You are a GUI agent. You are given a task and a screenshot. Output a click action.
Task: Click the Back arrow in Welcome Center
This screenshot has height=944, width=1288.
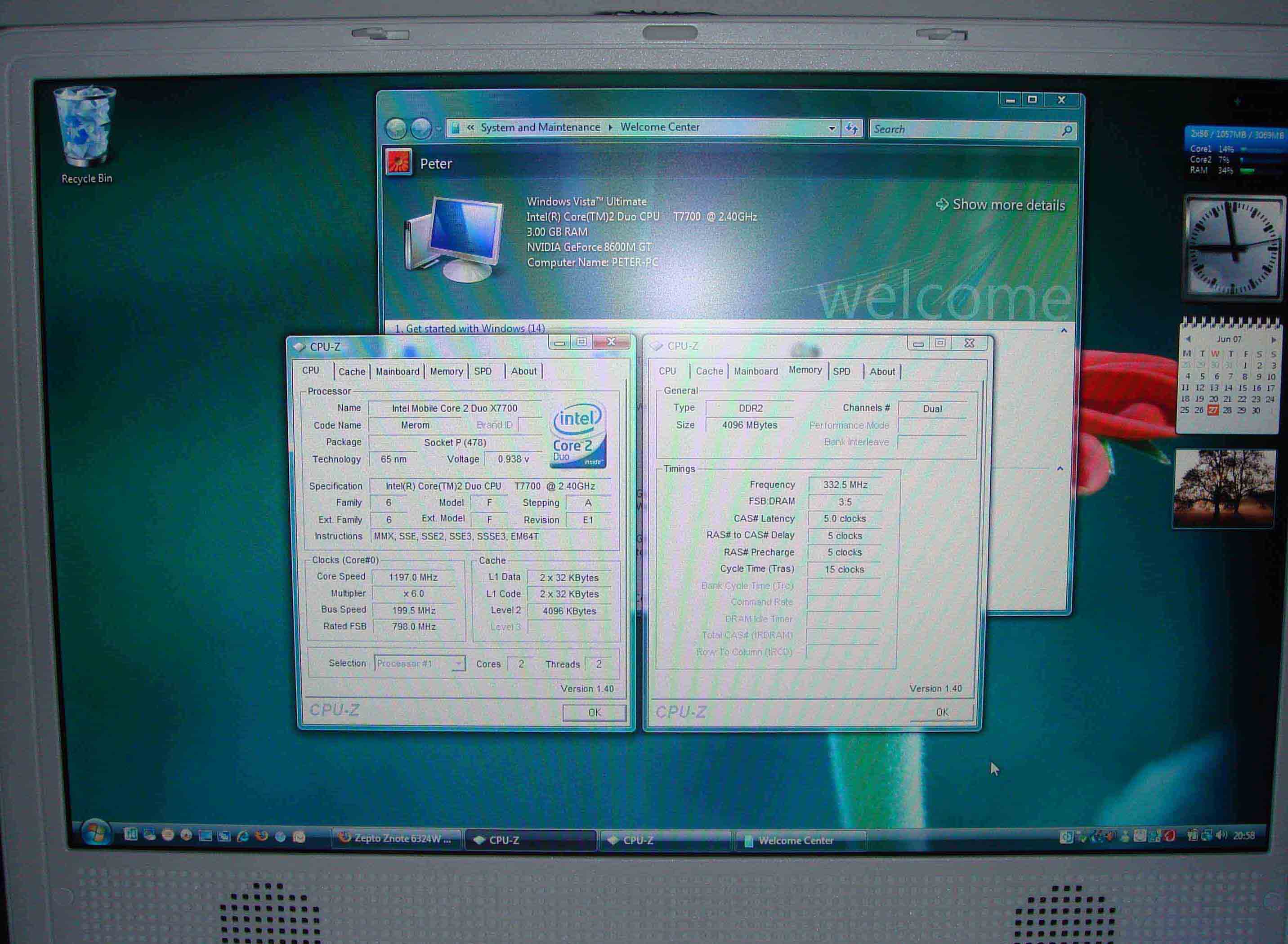tap(396, 129)
